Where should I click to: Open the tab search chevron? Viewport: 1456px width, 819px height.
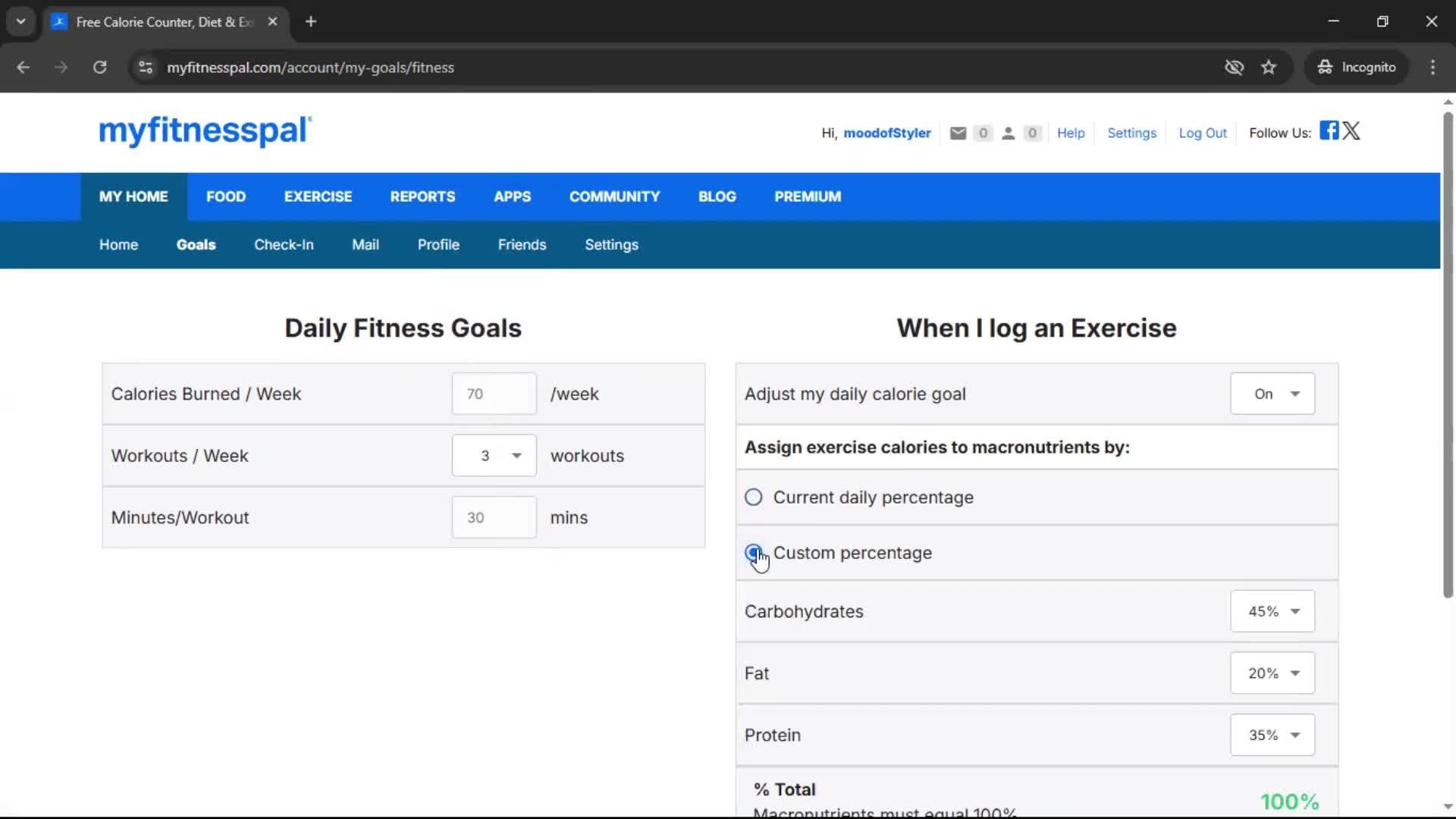pyautogui.click(x=21, y=21)
